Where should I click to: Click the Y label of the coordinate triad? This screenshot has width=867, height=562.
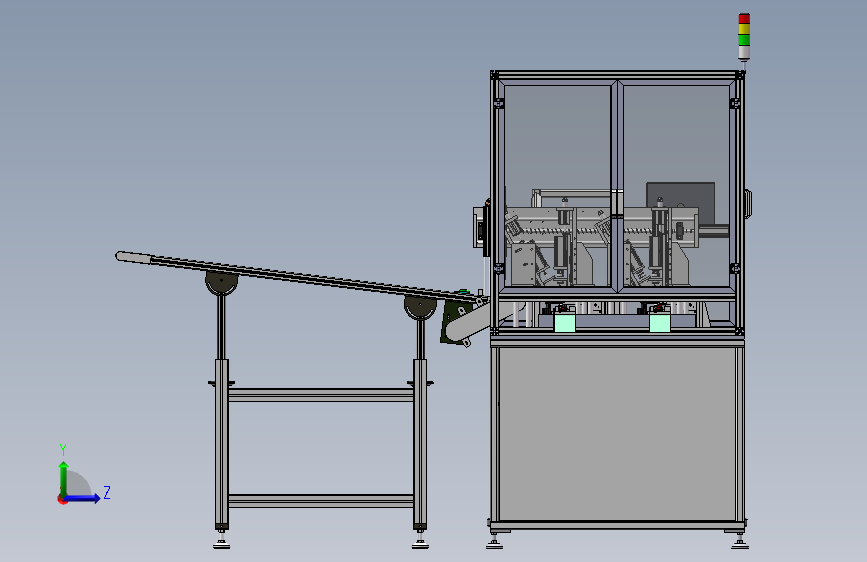click(x=63, y=450)
